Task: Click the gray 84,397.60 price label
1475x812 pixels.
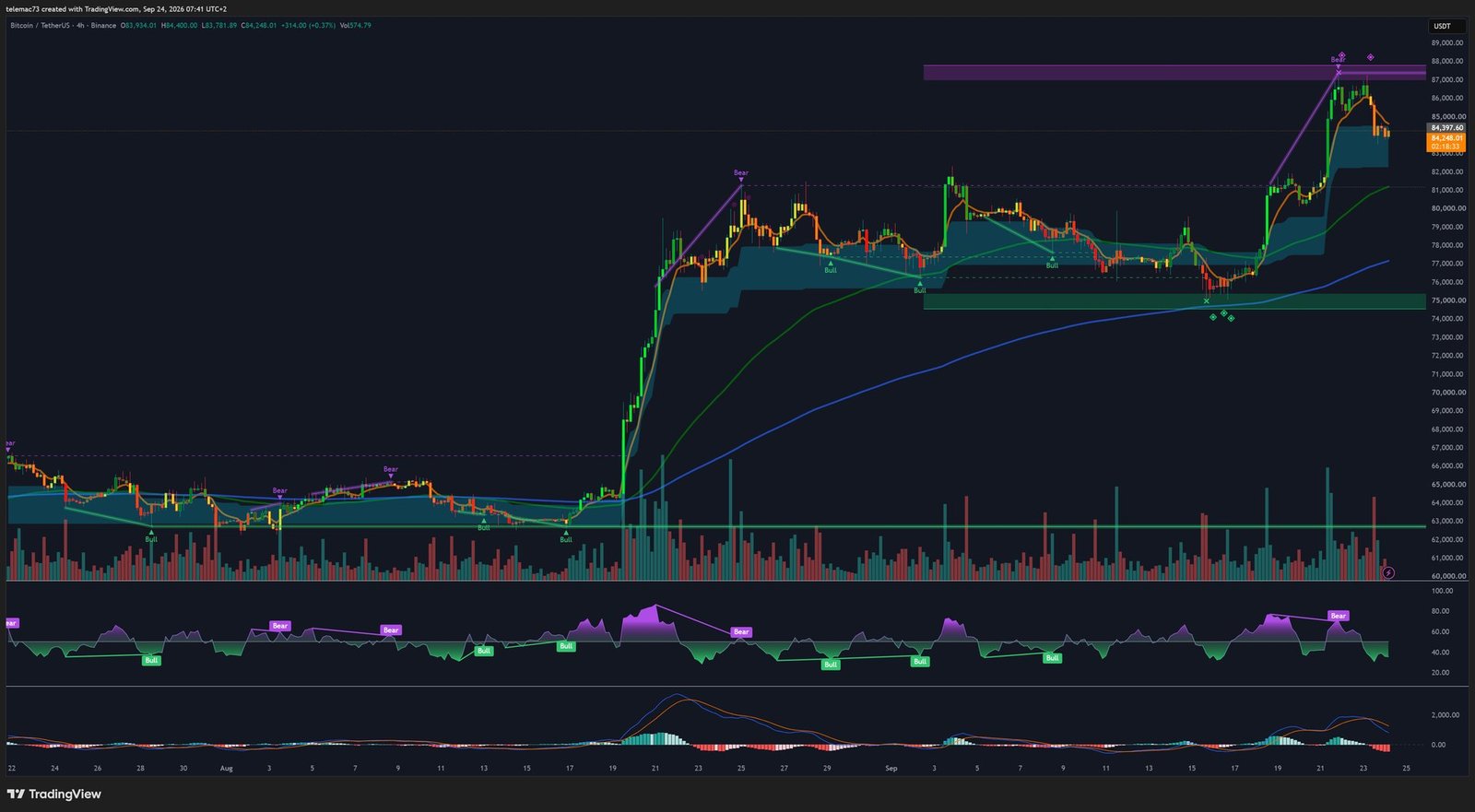Action: click(x=1446, y=128)
